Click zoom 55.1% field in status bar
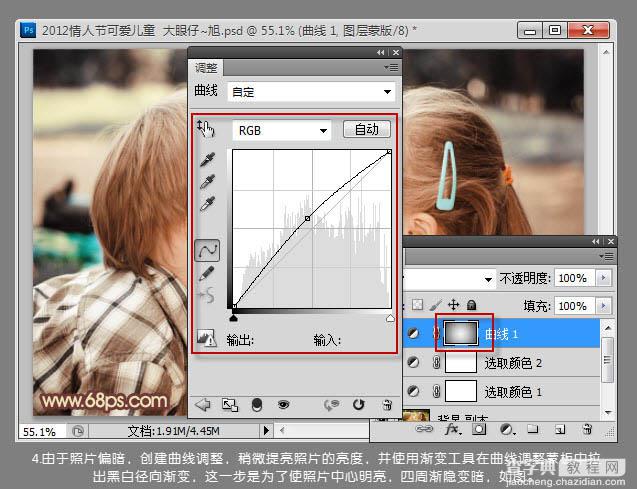This screenshot has height=489, width=637. [42, 431]
